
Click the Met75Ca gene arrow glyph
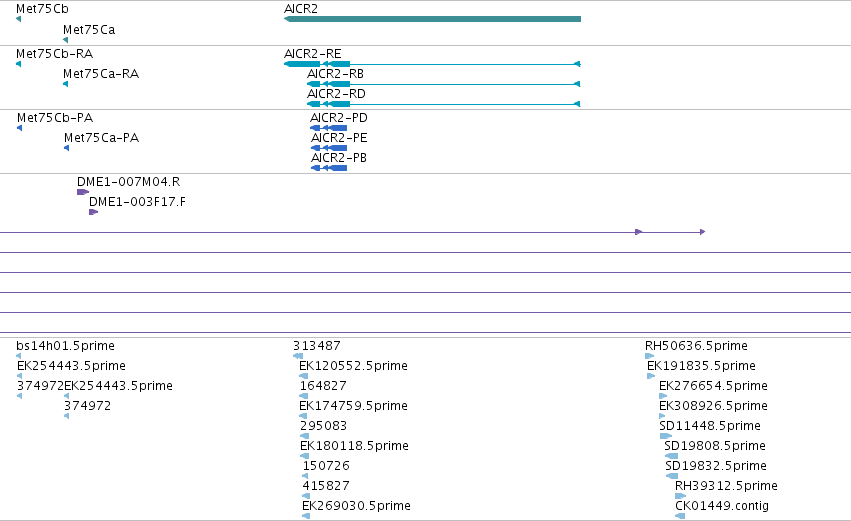[66, 40]
